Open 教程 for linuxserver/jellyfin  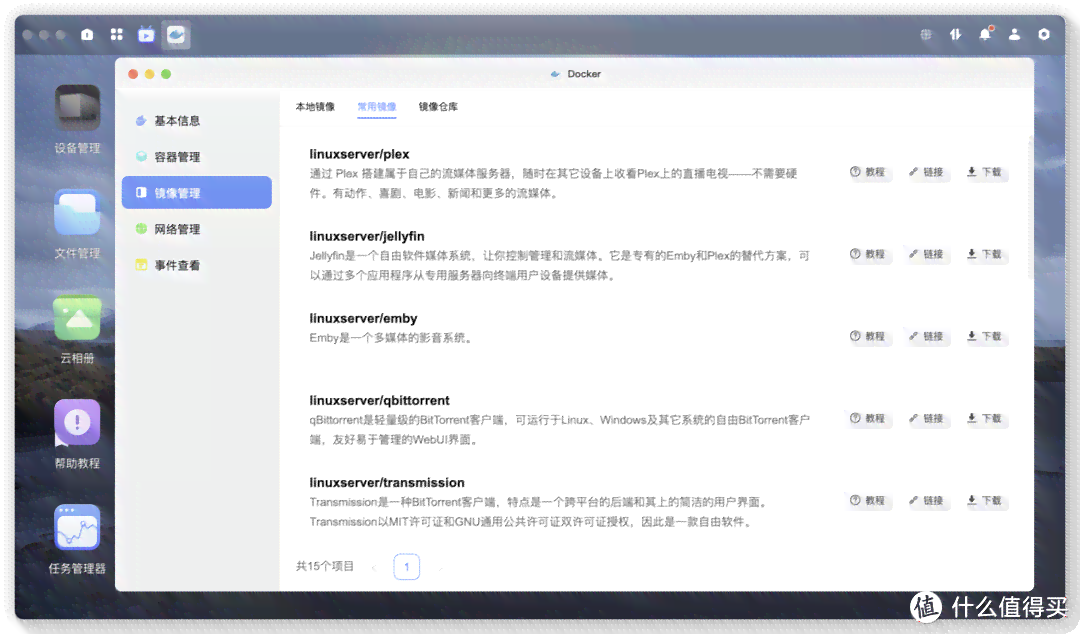868,254
